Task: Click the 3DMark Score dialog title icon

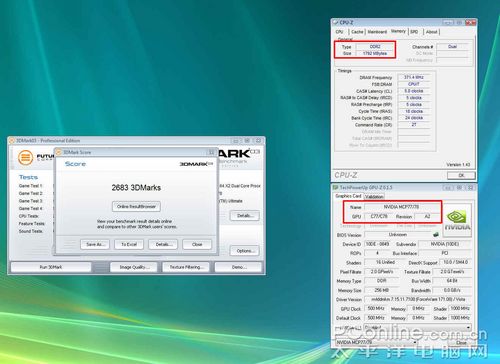Action: point(59,152)
